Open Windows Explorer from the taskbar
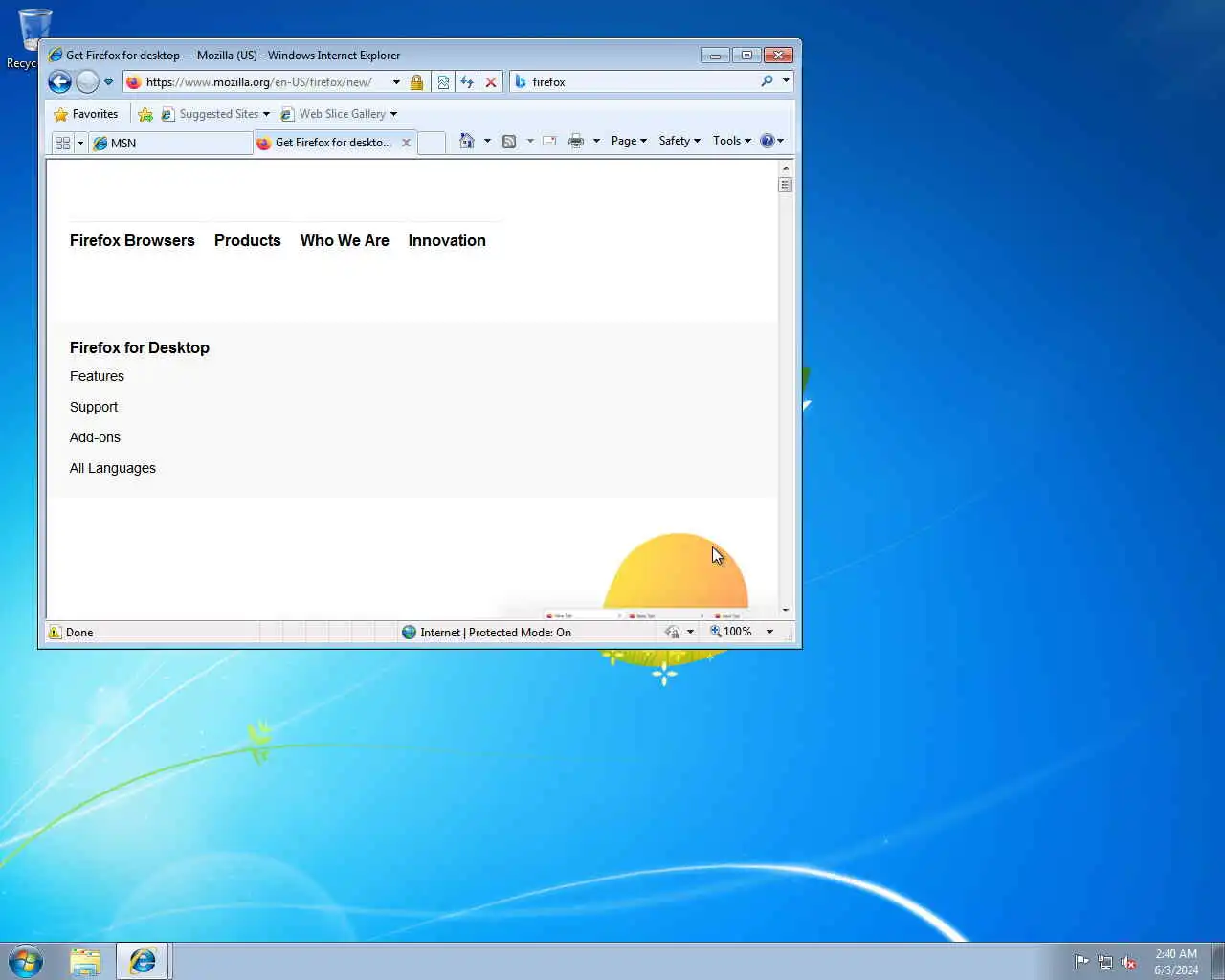The height and width of the screenshot is (980, 1225). coord(85,962)
